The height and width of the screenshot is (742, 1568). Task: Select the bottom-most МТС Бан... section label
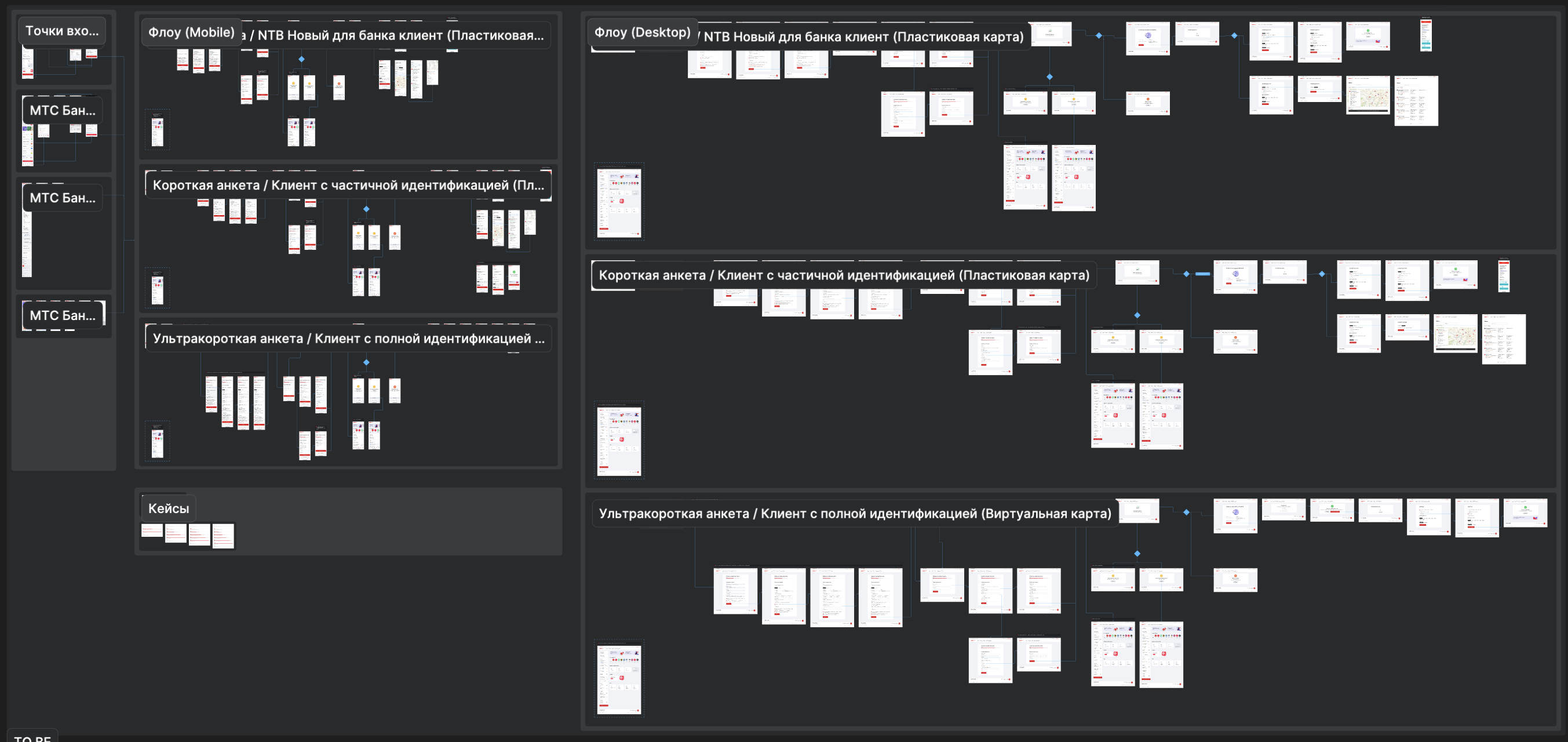tap(62, 315)
